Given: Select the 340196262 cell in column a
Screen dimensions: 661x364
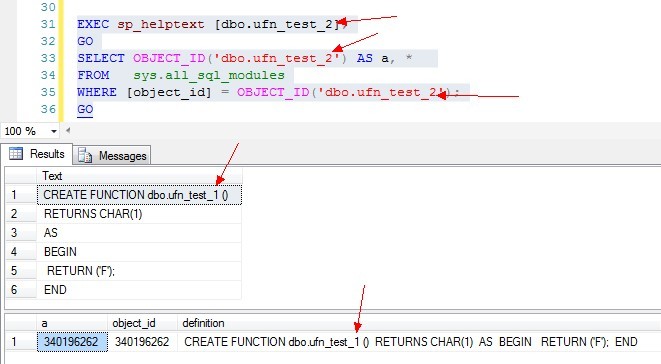Looking at the screenshot, I should pos(72,342).
